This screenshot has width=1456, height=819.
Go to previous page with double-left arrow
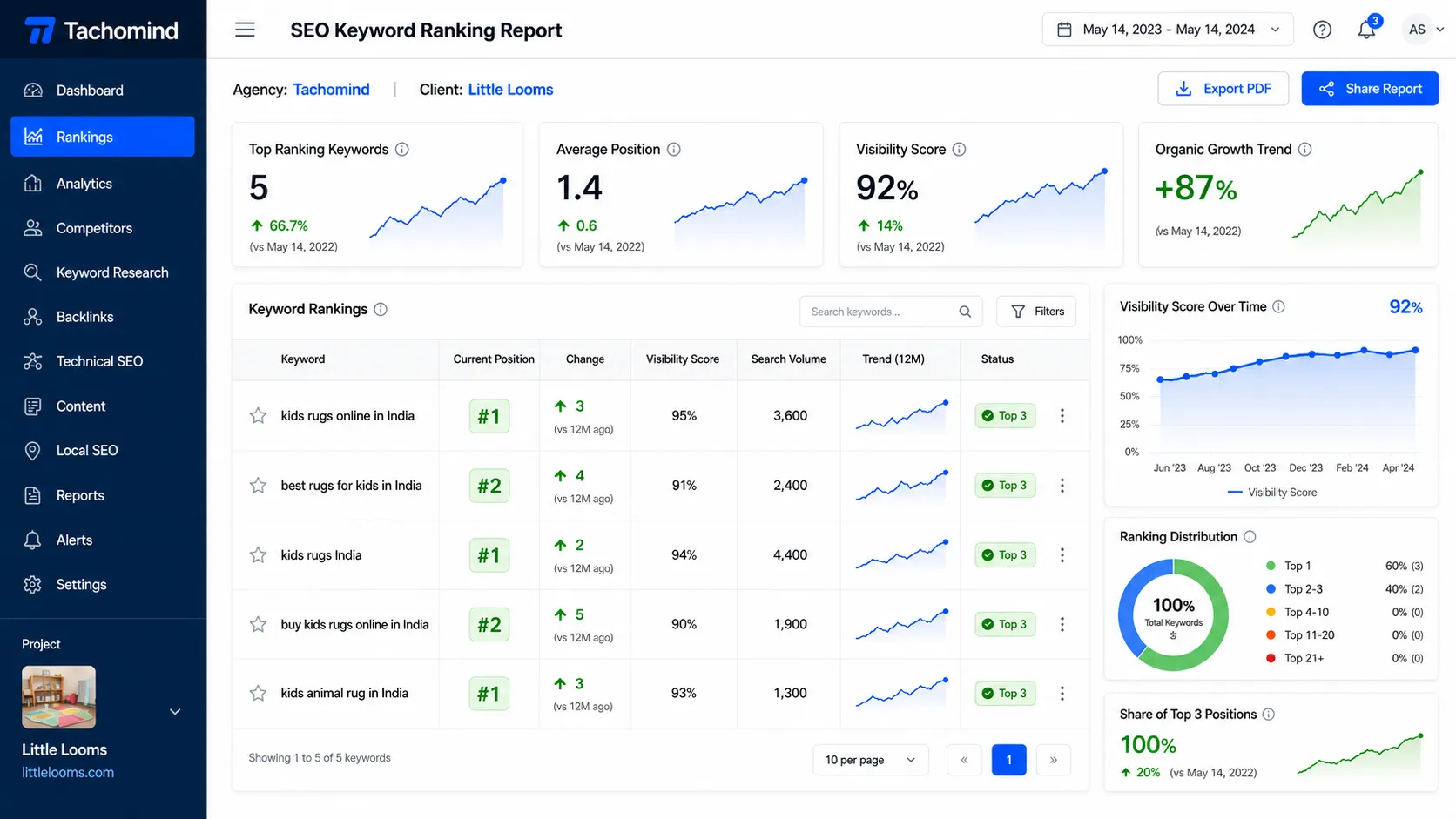(964, 760)
